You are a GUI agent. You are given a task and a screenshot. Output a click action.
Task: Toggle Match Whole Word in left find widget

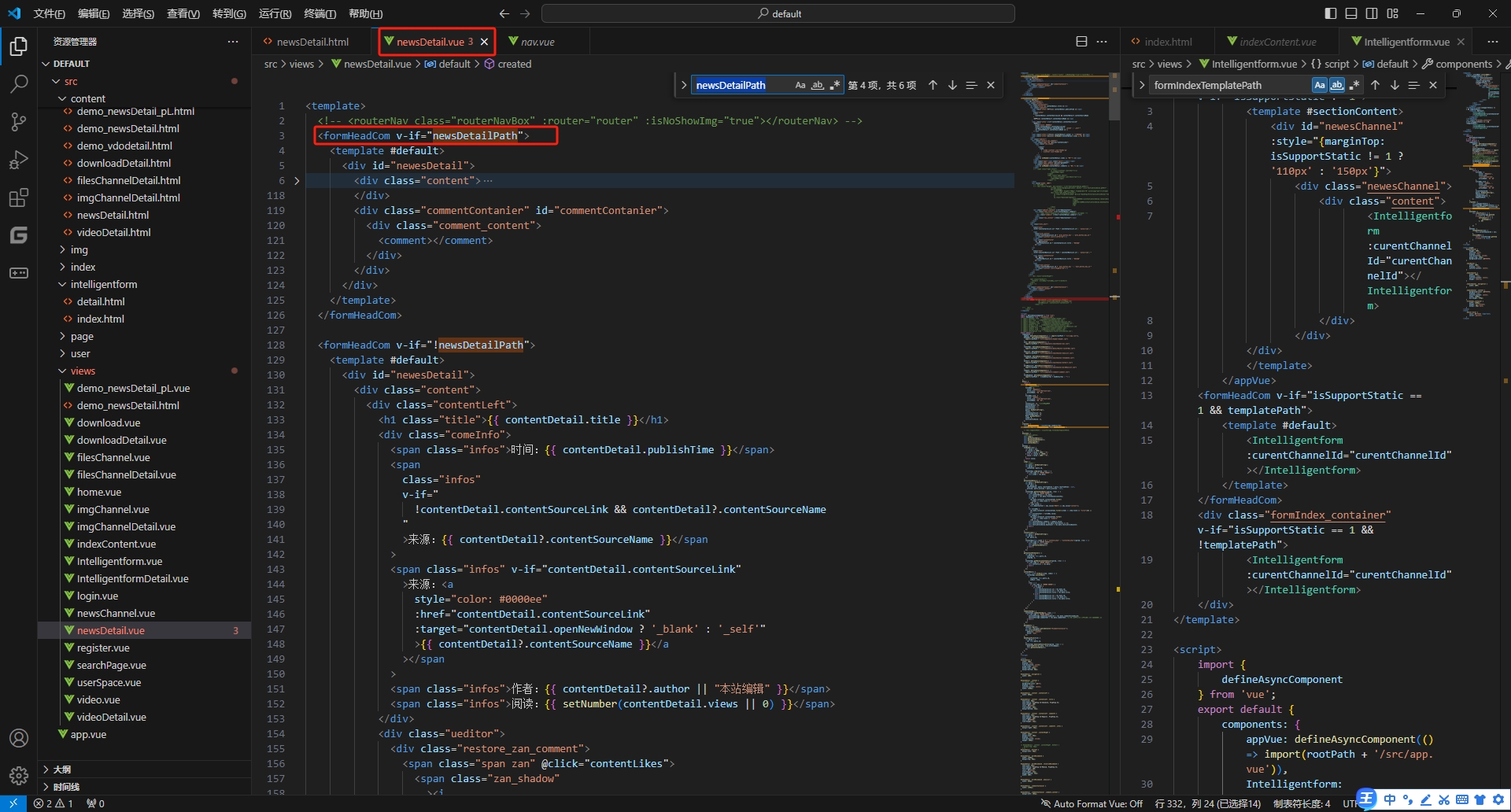pyautogui.click(x=818, y=85)
